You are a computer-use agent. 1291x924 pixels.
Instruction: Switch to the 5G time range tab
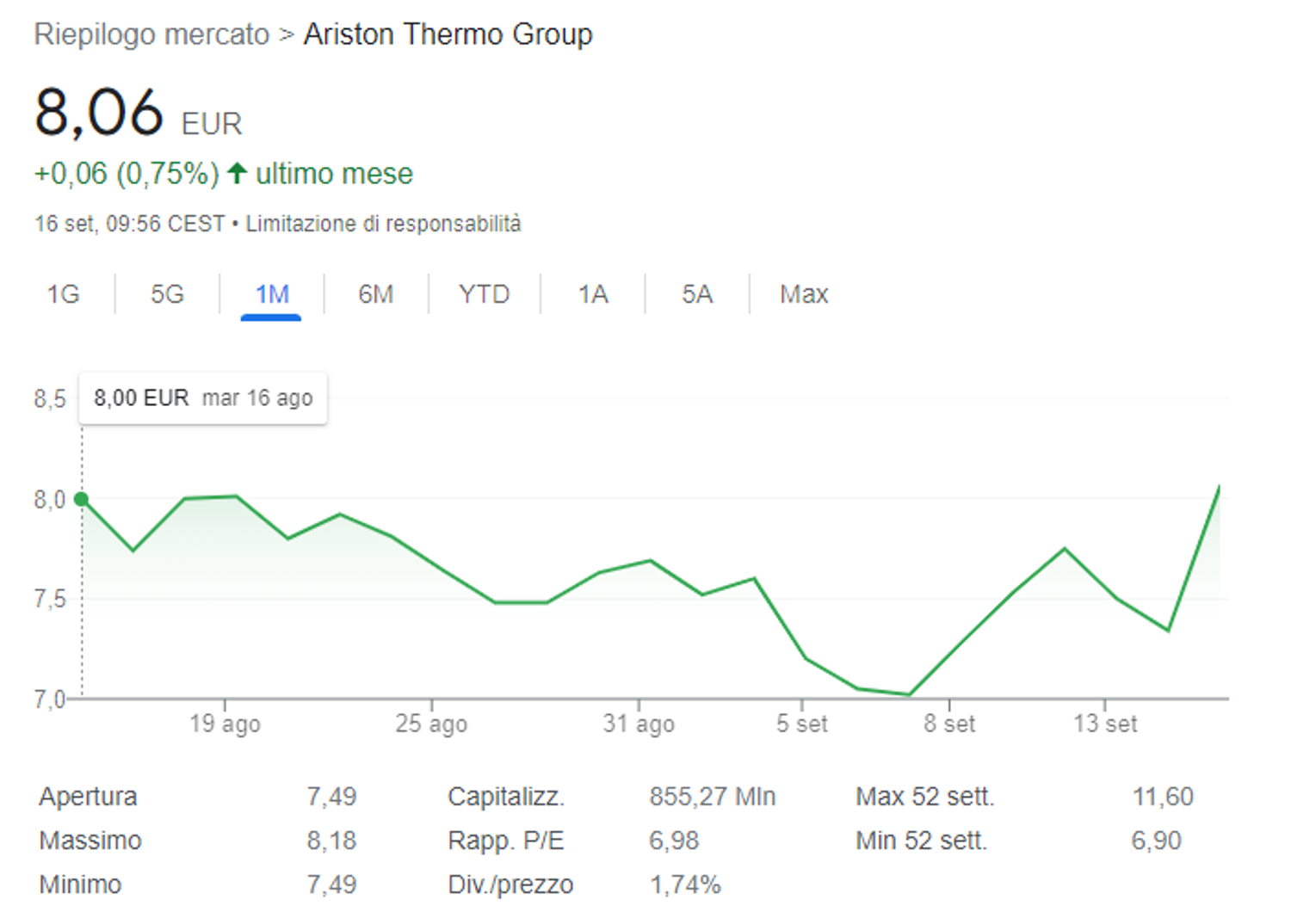click(x=167, y=294)
